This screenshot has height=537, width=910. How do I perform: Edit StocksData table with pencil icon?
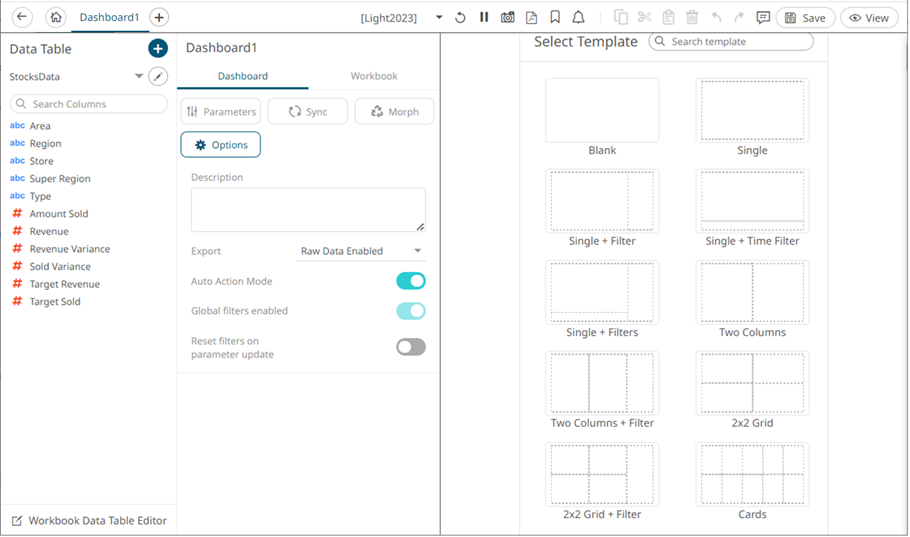tap(158, 77)
